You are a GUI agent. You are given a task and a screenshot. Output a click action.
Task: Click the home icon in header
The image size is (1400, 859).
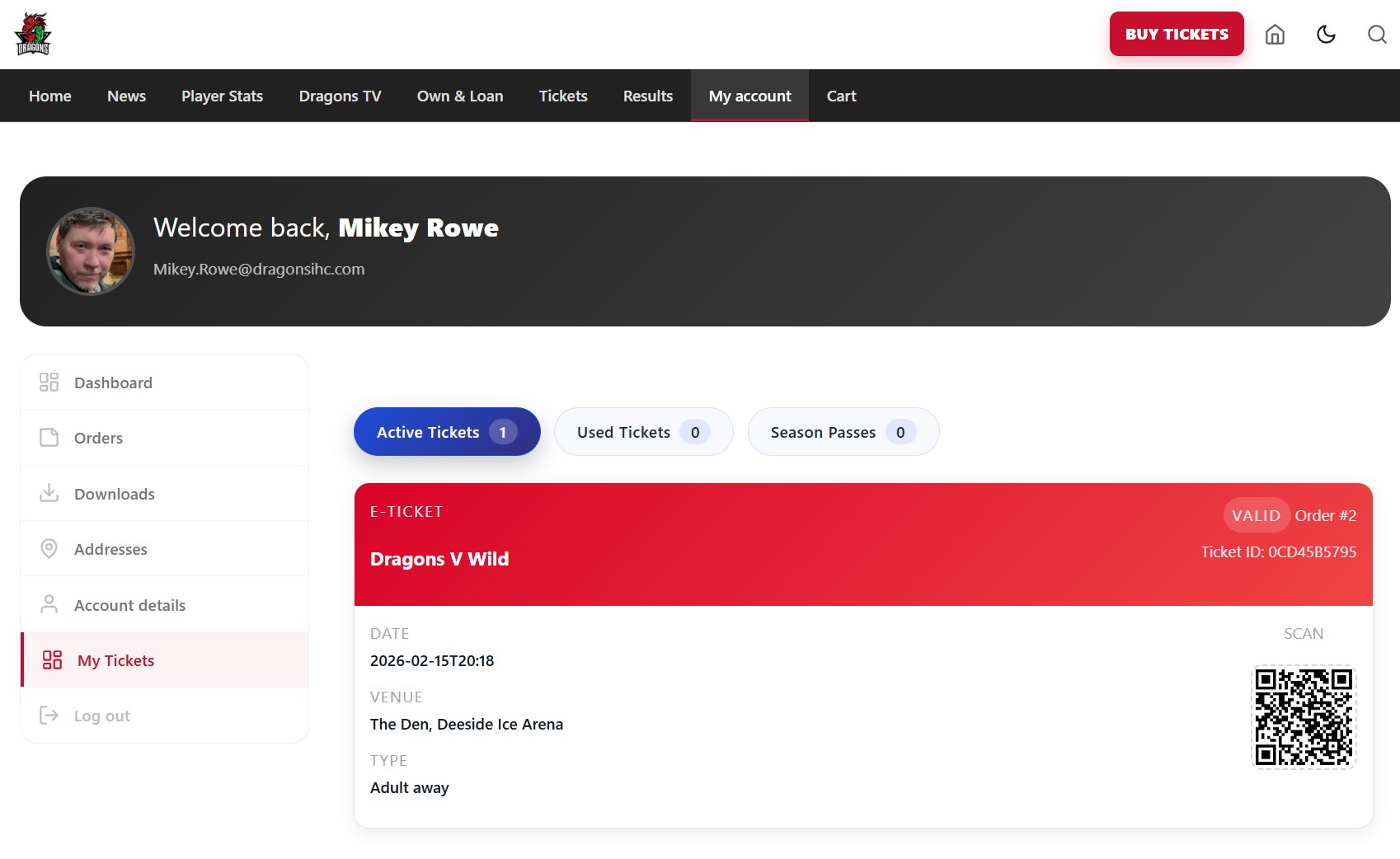click(x=1275, y=34)
